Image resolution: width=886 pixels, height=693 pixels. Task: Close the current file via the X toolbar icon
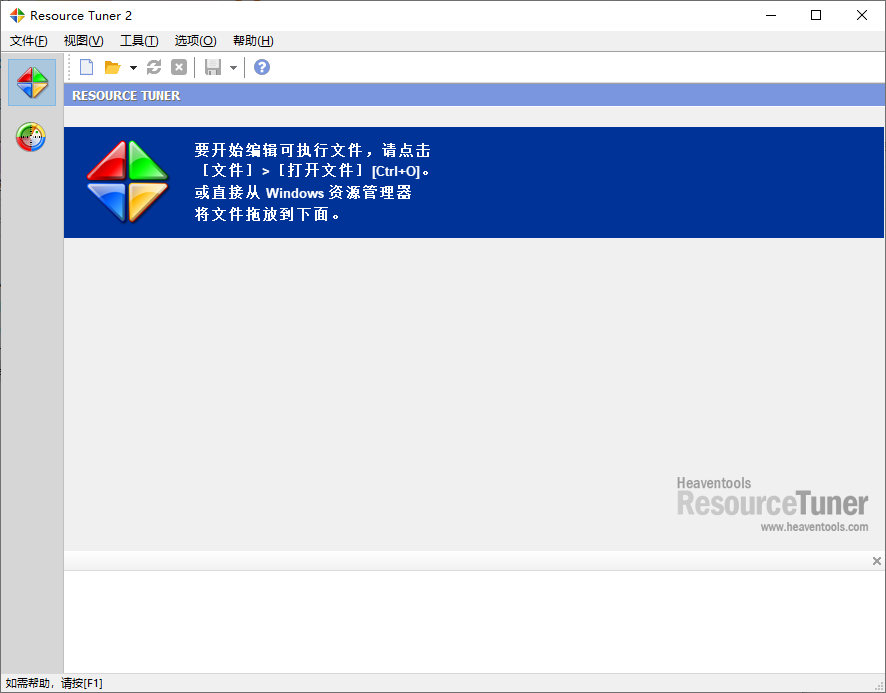179,67
